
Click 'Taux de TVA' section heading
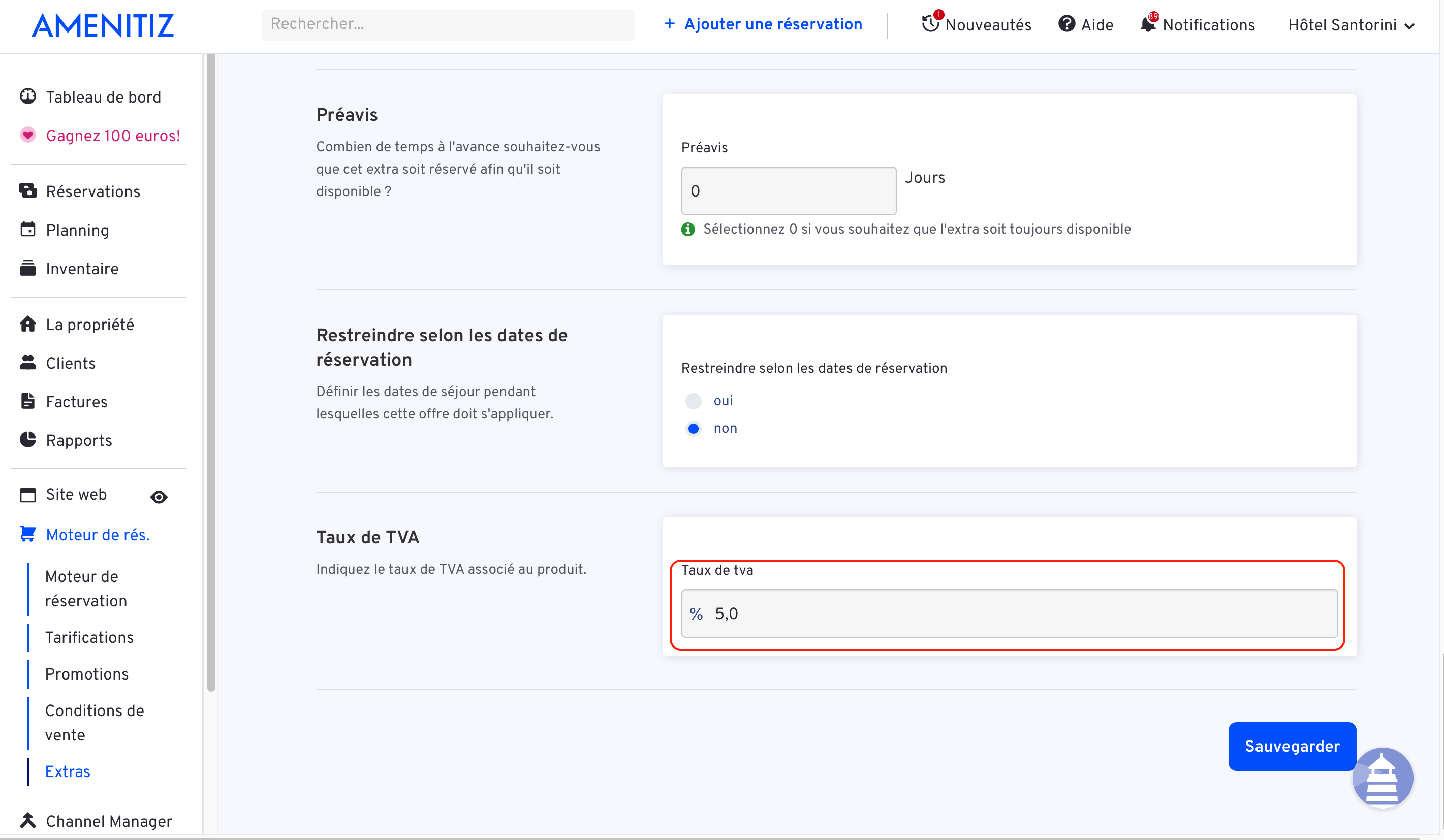click(367, 537)
